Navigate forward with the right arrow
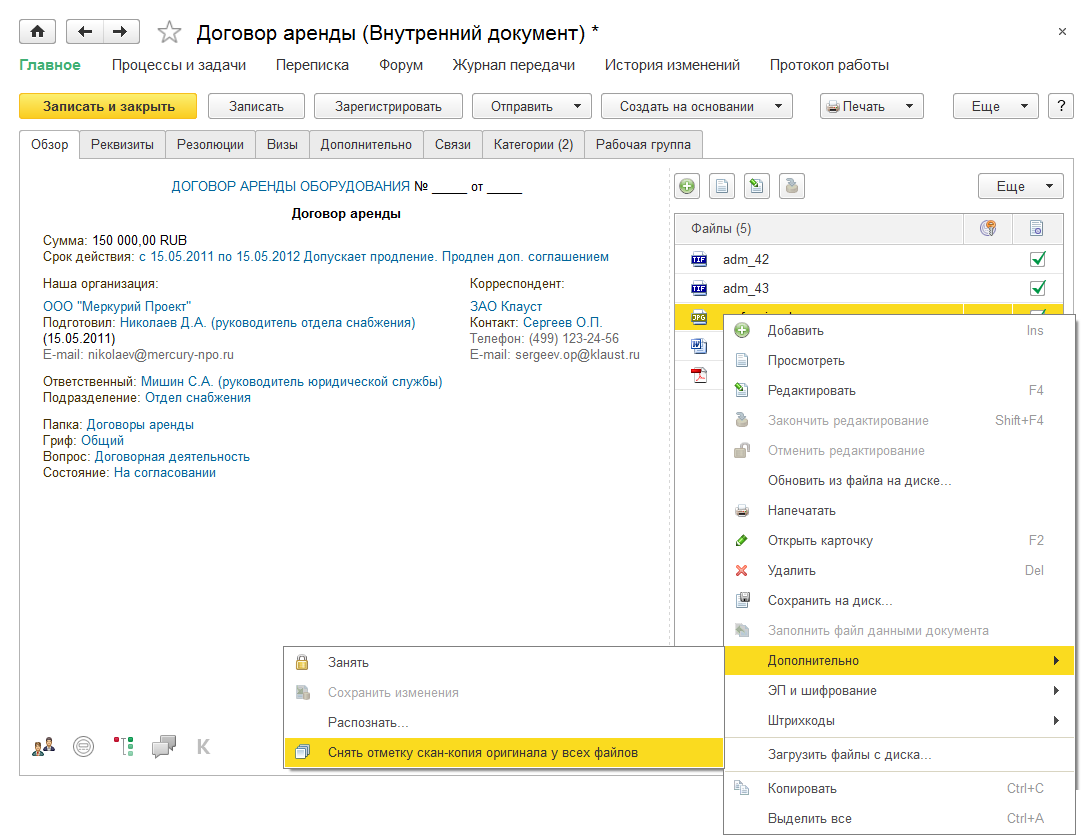1084x835 pixels. (121, 32)
